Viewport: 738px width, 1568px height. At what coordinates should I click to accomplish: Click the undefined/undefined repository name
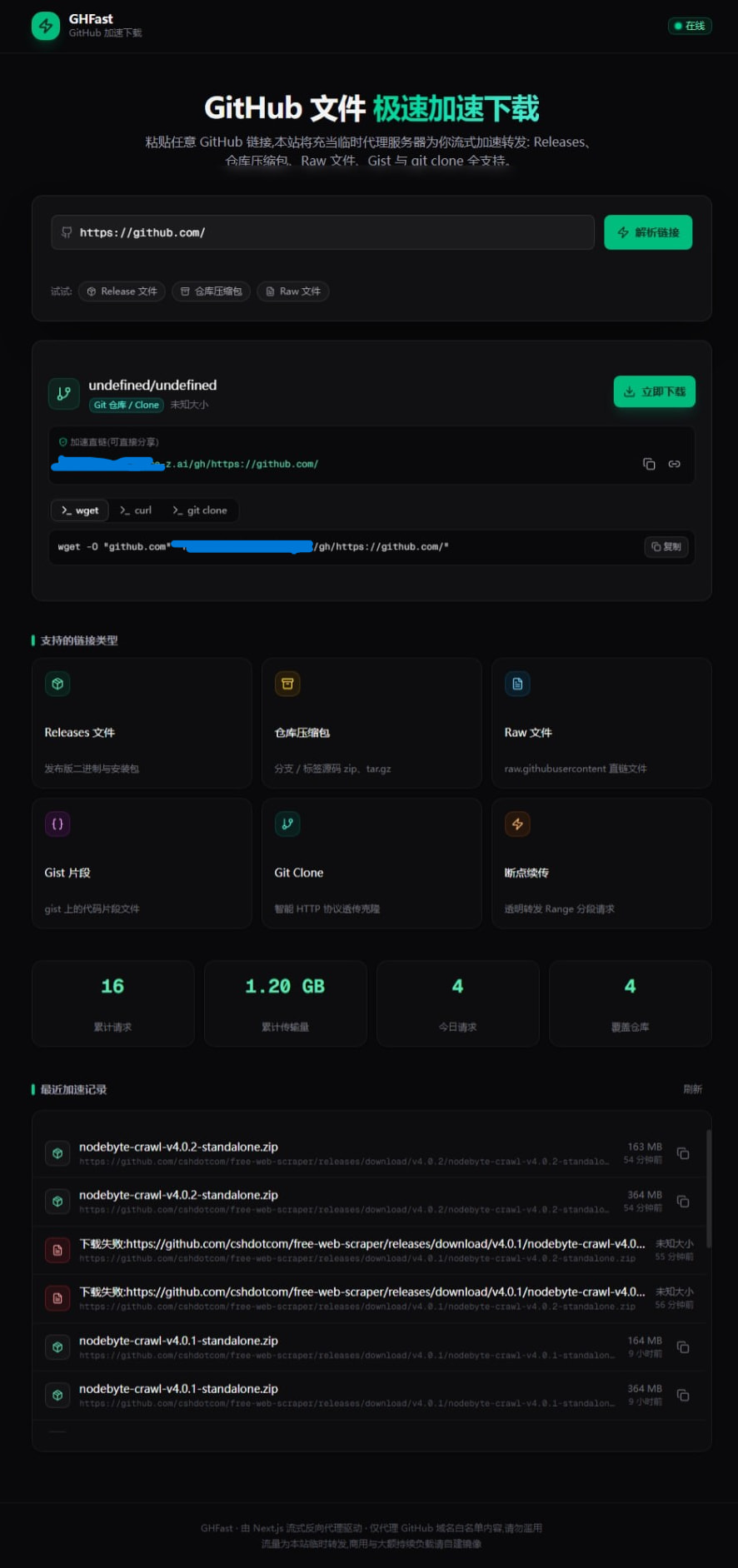152,385
